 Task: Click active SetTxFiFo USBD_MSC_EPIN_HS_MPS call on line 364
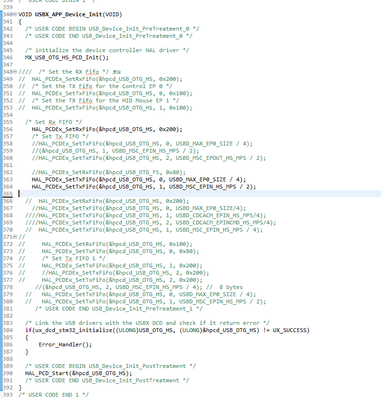144,187
